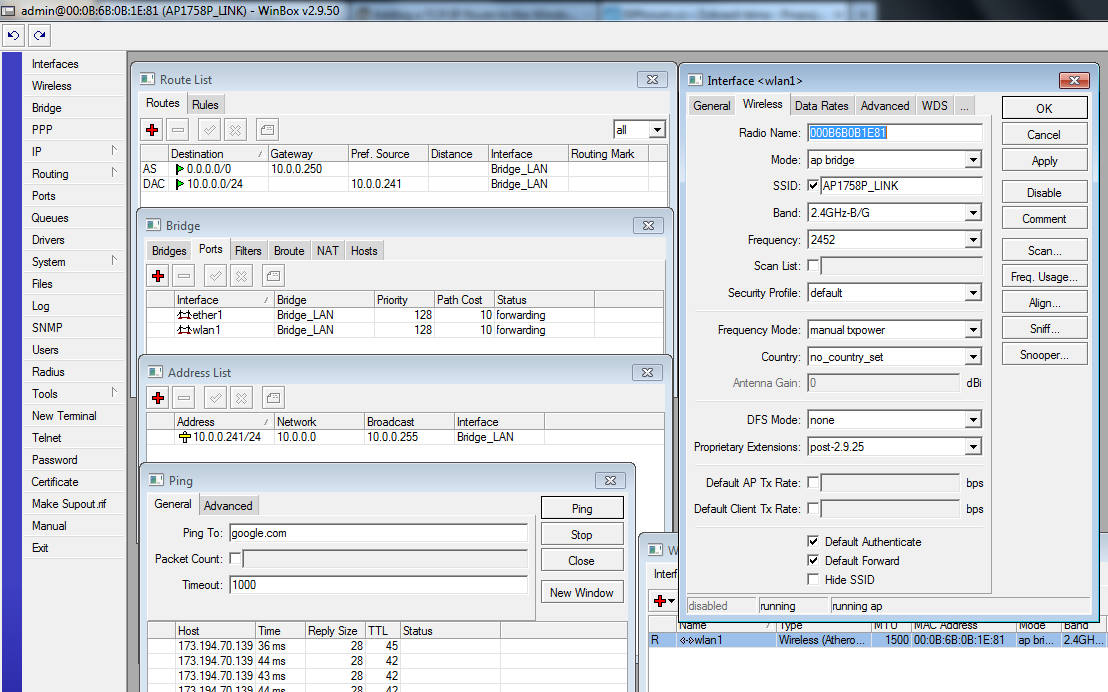Open the Route List 'all' filter dropdown
The image size is (1108, 692).
[x=657, y=129]
